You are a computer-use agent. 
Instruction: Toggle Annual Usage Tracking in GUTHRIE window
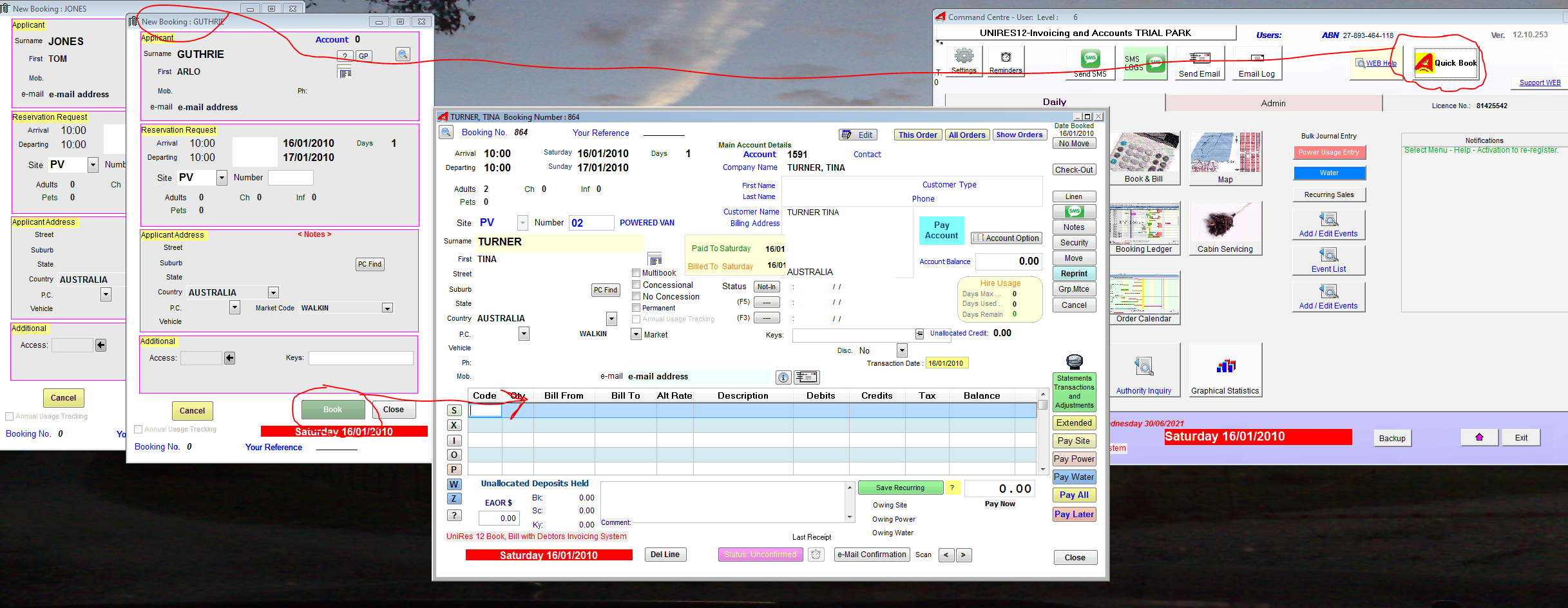[x=138, y=429]
